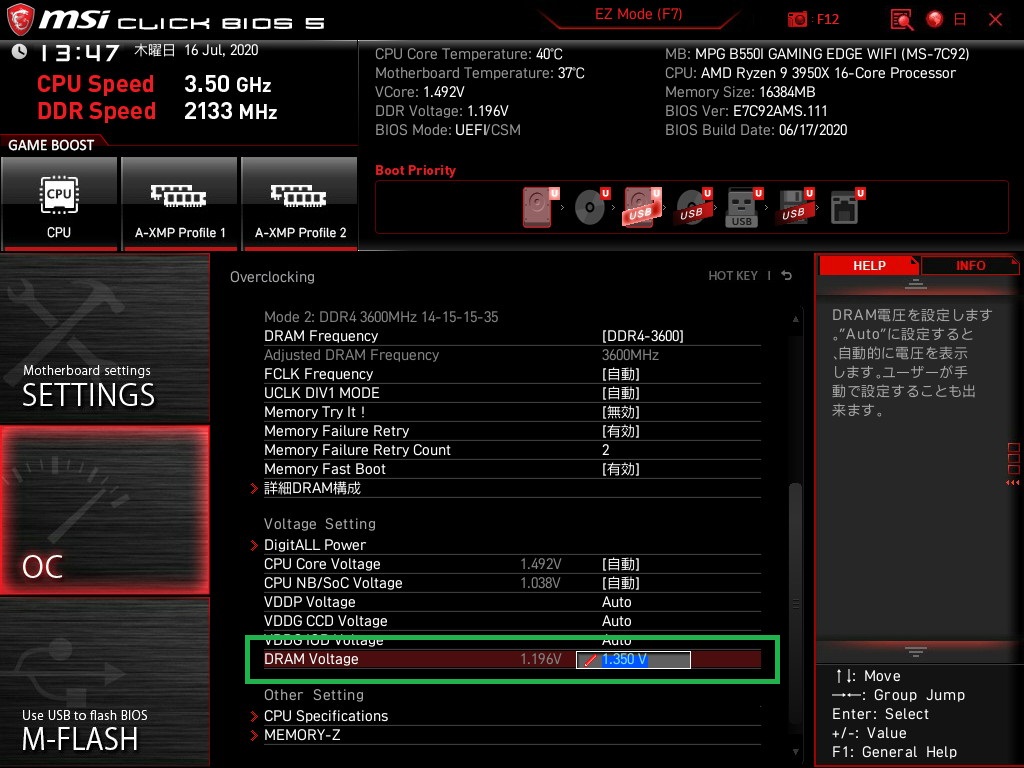Click the pencil icon in the DRAM Voltage field
This screenshot has height=768, width=1024.
[x=590, y=660]
